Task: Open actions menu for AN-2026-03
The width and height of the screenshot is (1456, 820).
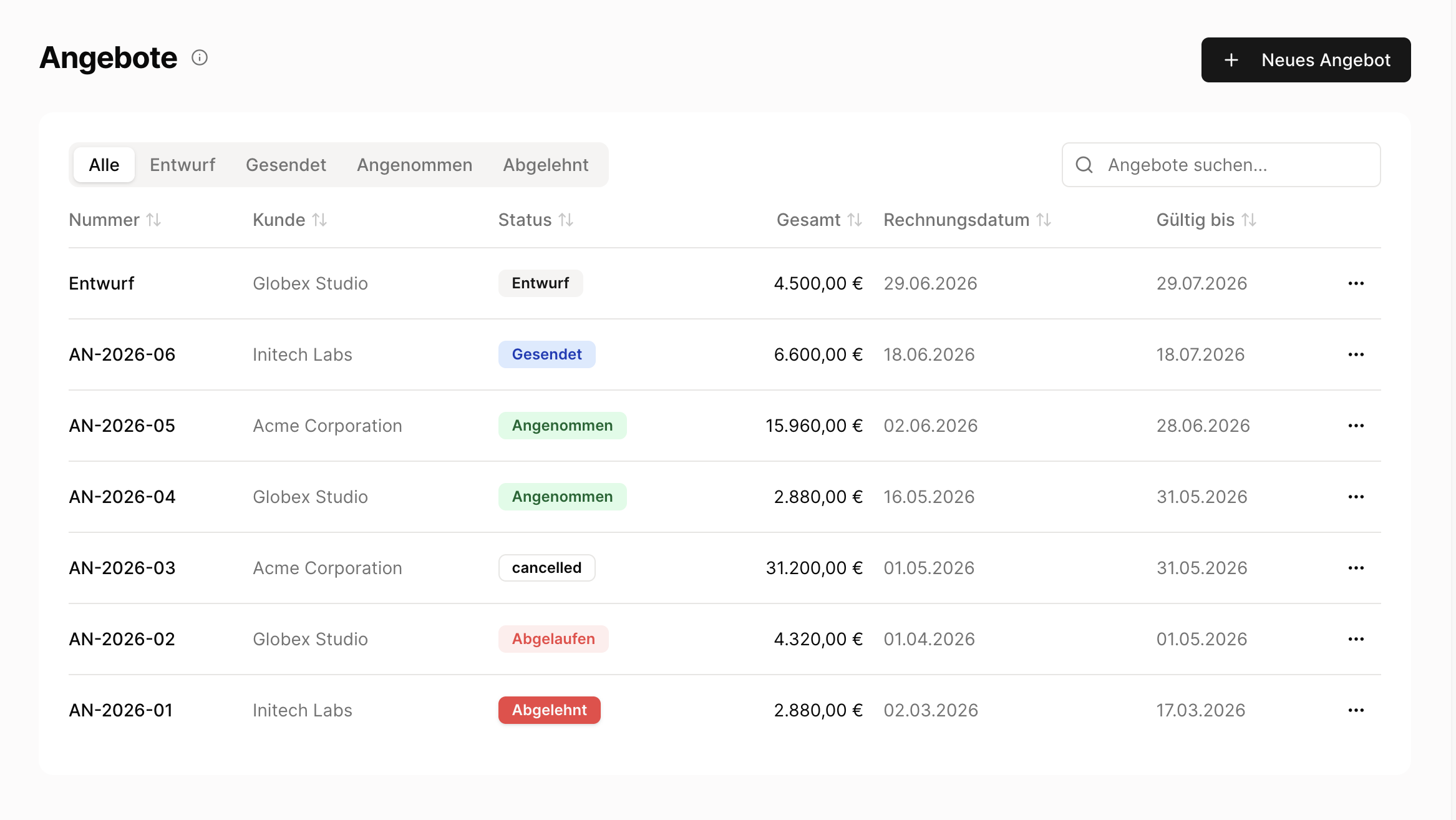Action: point(1356,568)
